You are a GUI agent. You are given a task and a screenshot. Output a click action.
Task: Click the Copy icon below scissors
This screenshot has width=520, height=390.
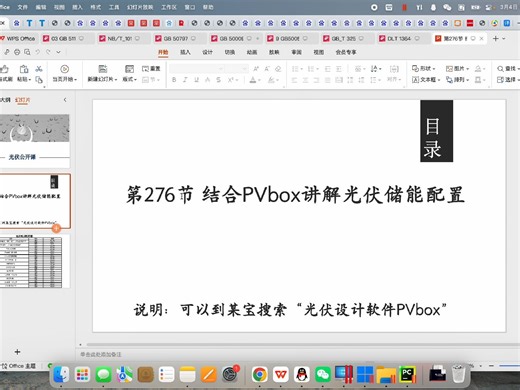click(39, 80)
